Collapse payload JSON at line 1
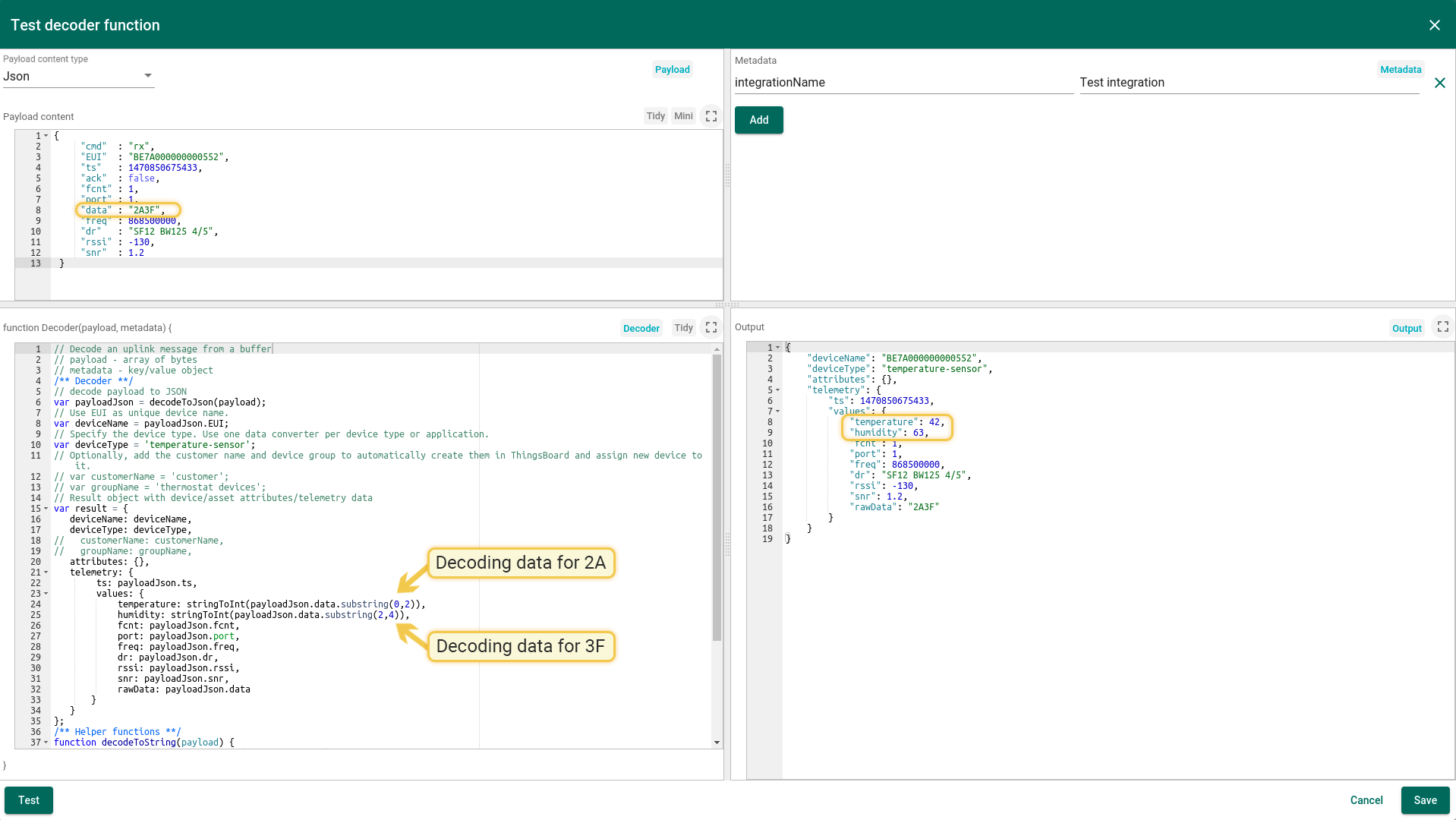The image size is (1456, 820). point(46,136)
